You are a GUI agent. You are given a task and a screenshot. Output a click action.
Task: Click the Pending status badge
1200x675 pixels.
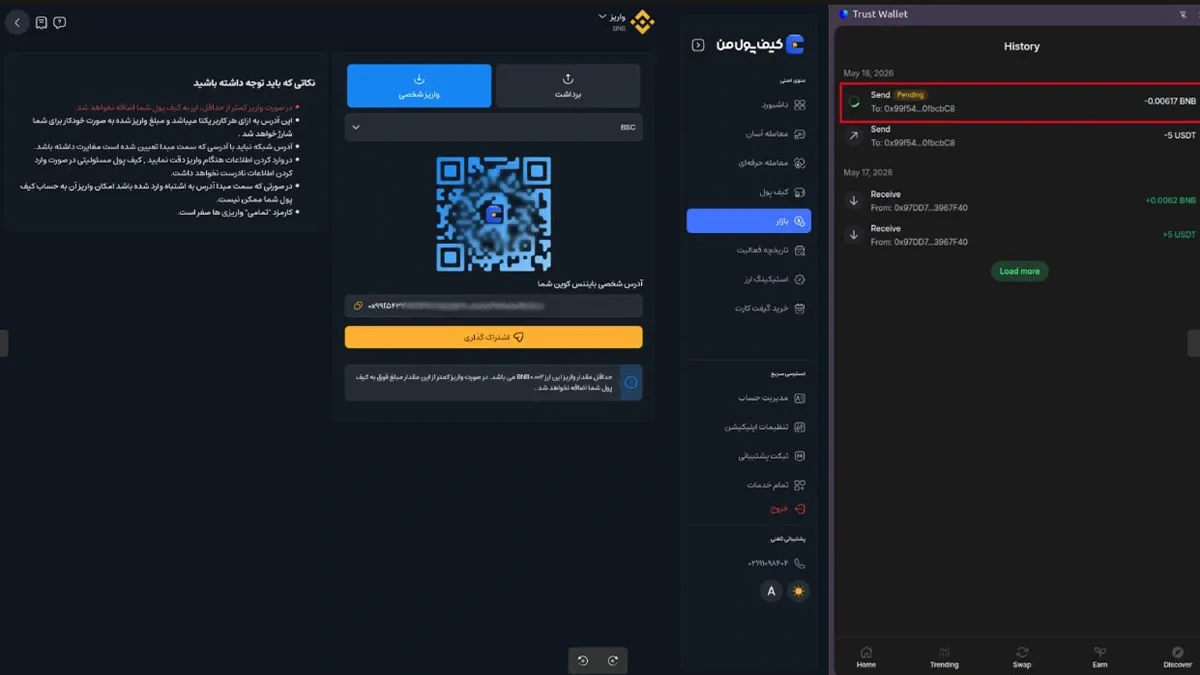click(x=910, y=95)
